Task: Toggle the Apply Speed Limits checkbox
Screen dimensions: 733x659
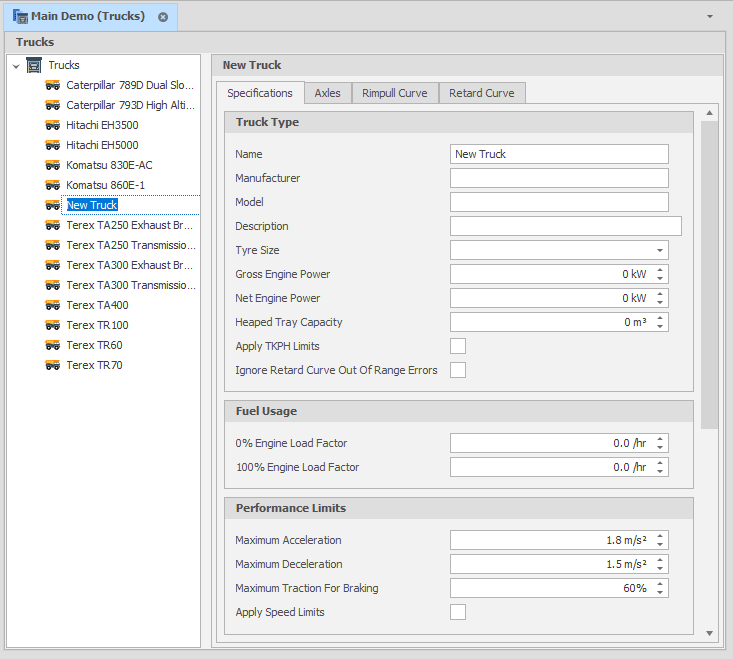Action: (x=458, y=612)
